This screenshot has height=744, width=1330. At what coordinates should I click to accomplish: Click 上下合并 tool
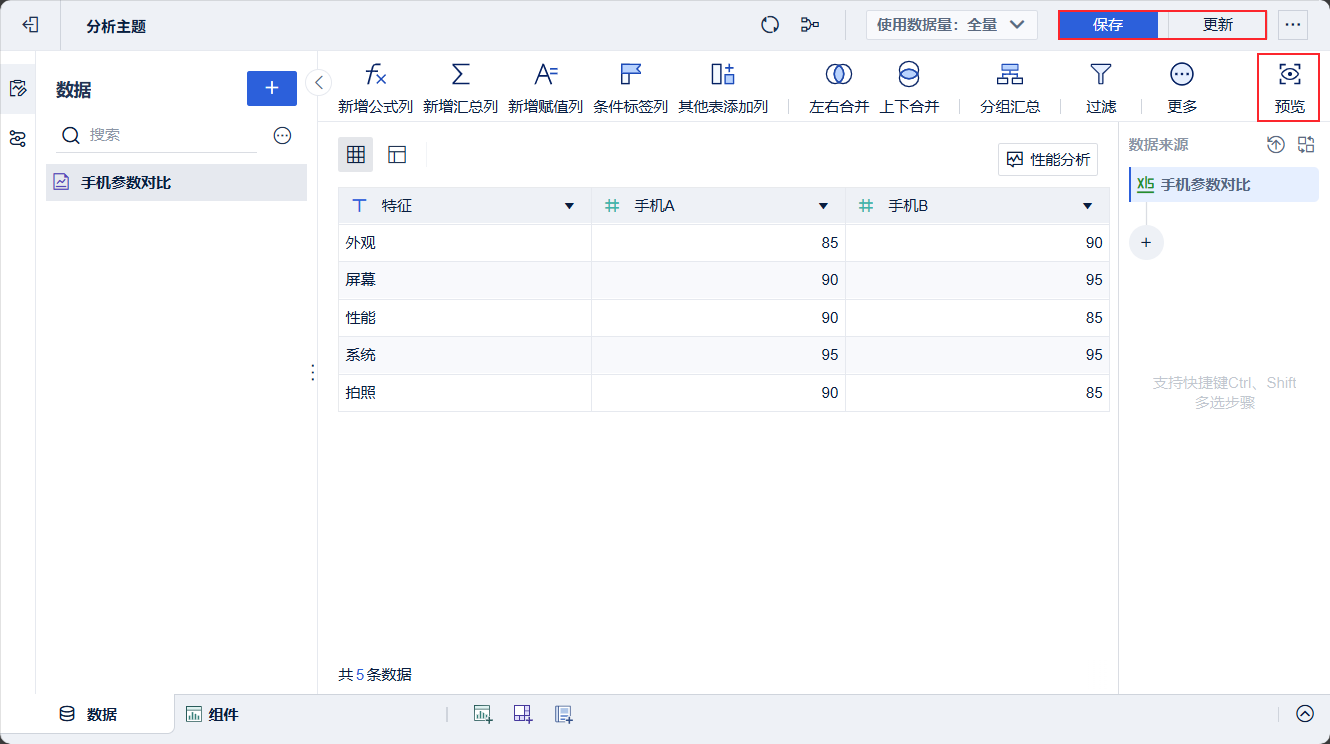pos(909,88)
